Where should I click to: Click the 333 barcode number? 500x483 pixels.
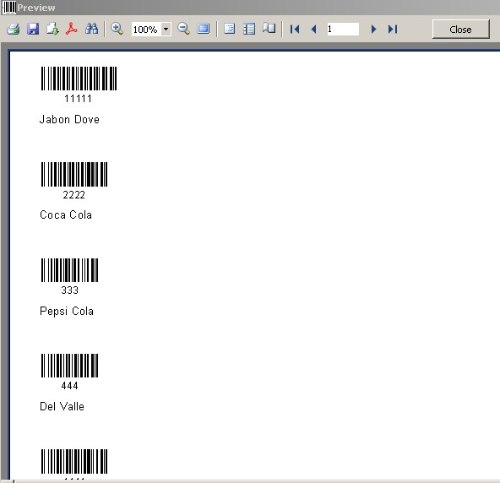click(x=70, y=290)
